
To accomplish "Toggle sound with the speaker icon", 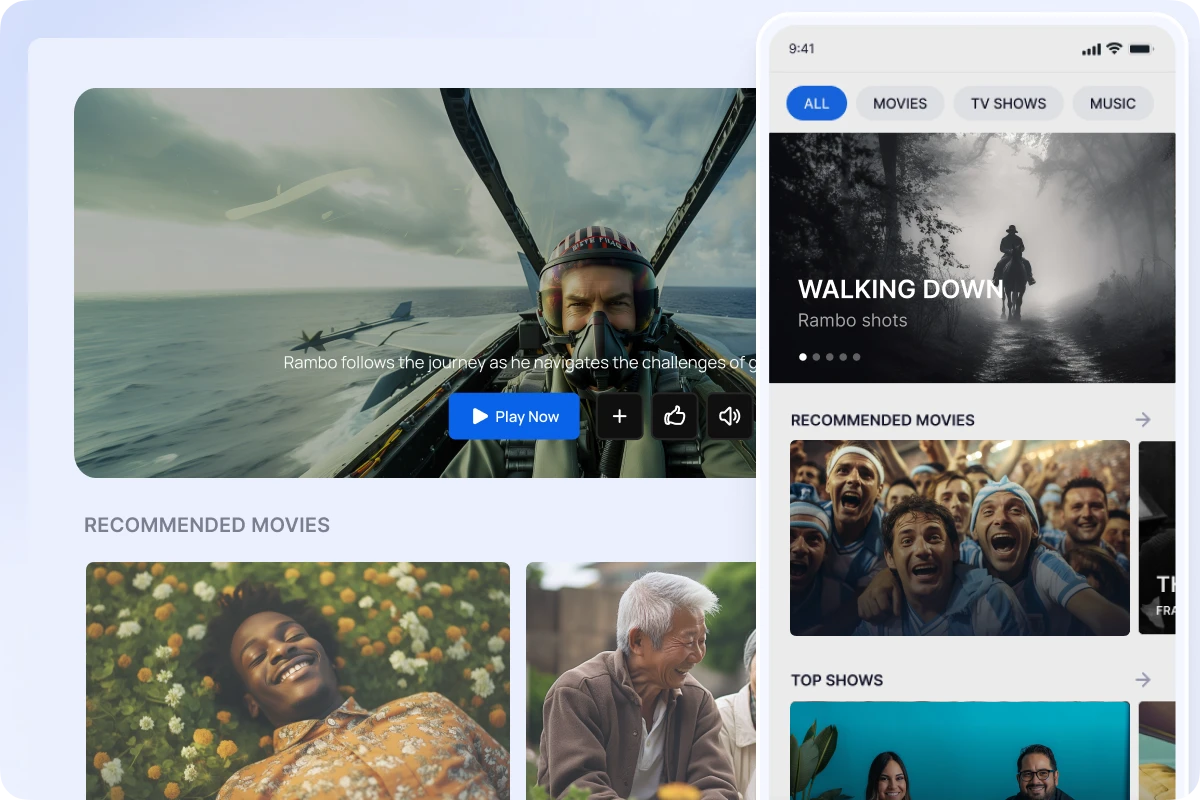I will pyautogui.click(x=730, y=416).
